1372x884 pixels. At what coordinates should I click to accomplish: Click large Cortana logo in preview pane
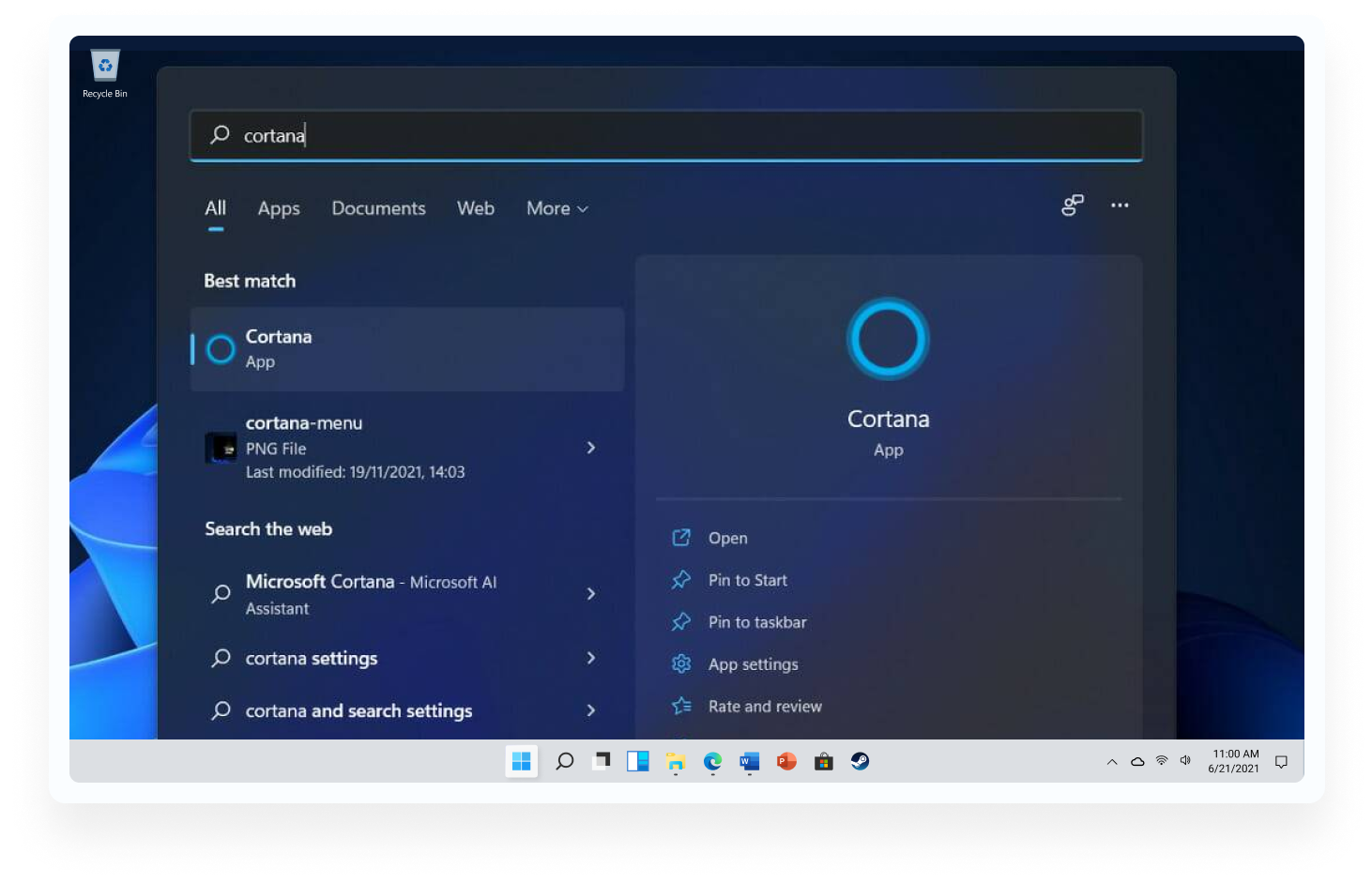pyautogui.click(x=888, y=339)
